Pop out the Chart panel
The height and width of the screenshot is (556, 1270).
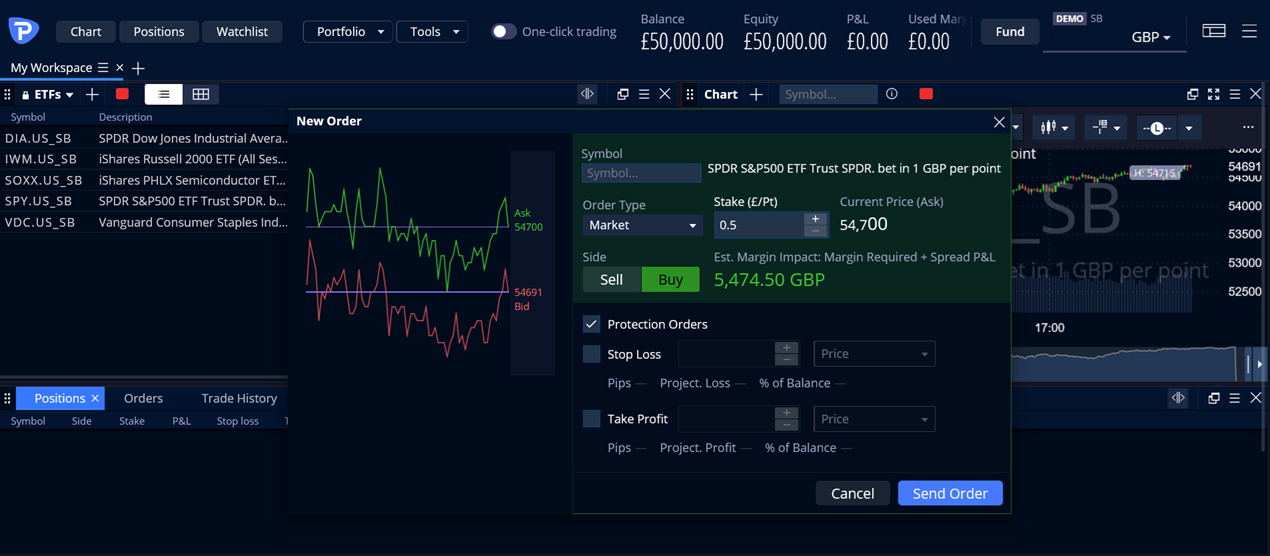click(x=1192, y=94)
